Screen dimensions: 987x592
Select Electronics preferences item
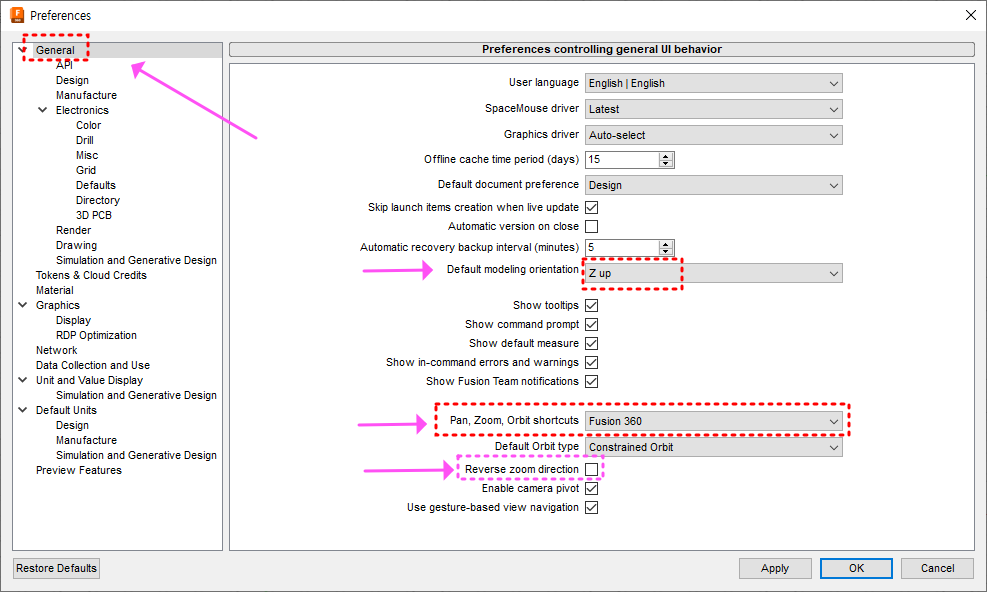point(82,110)
